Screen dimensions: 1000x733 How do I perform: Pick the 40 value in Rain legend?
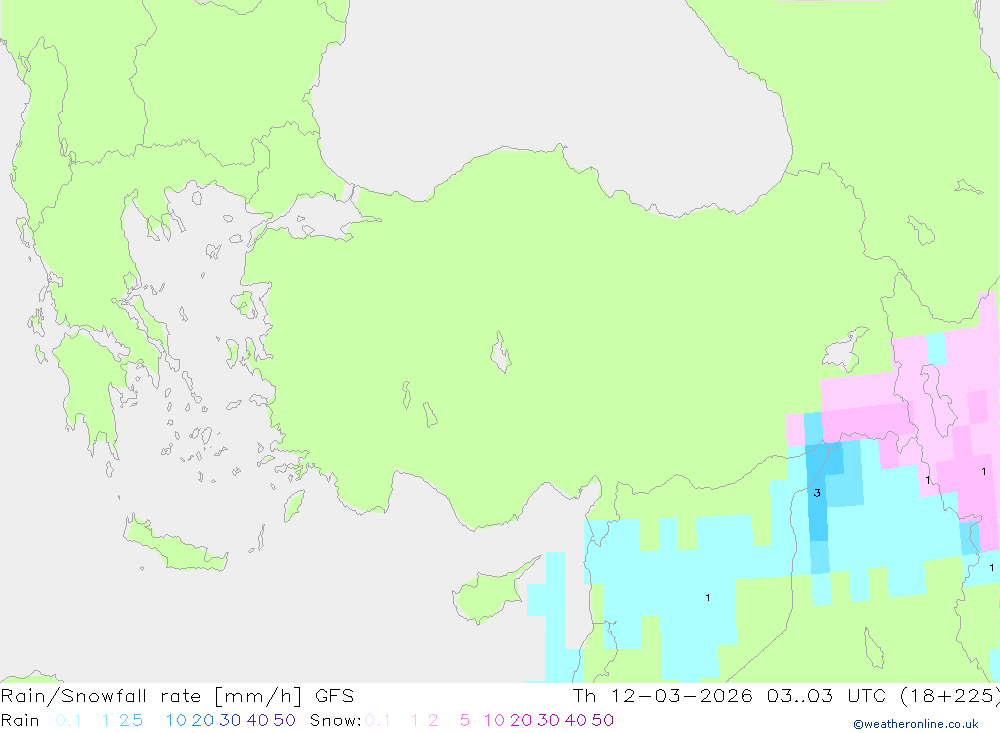click(x=258, y=720)
